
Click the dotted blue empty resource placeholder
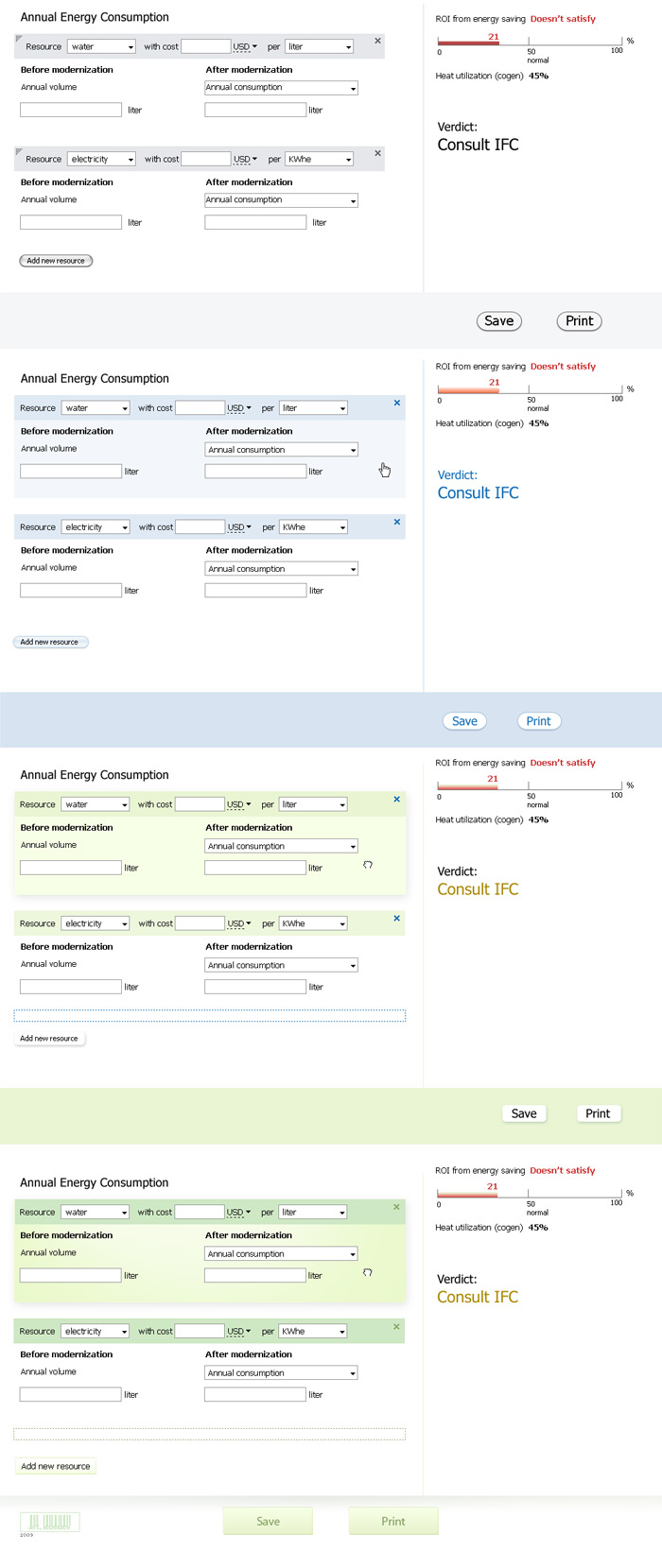point(210,1016)
